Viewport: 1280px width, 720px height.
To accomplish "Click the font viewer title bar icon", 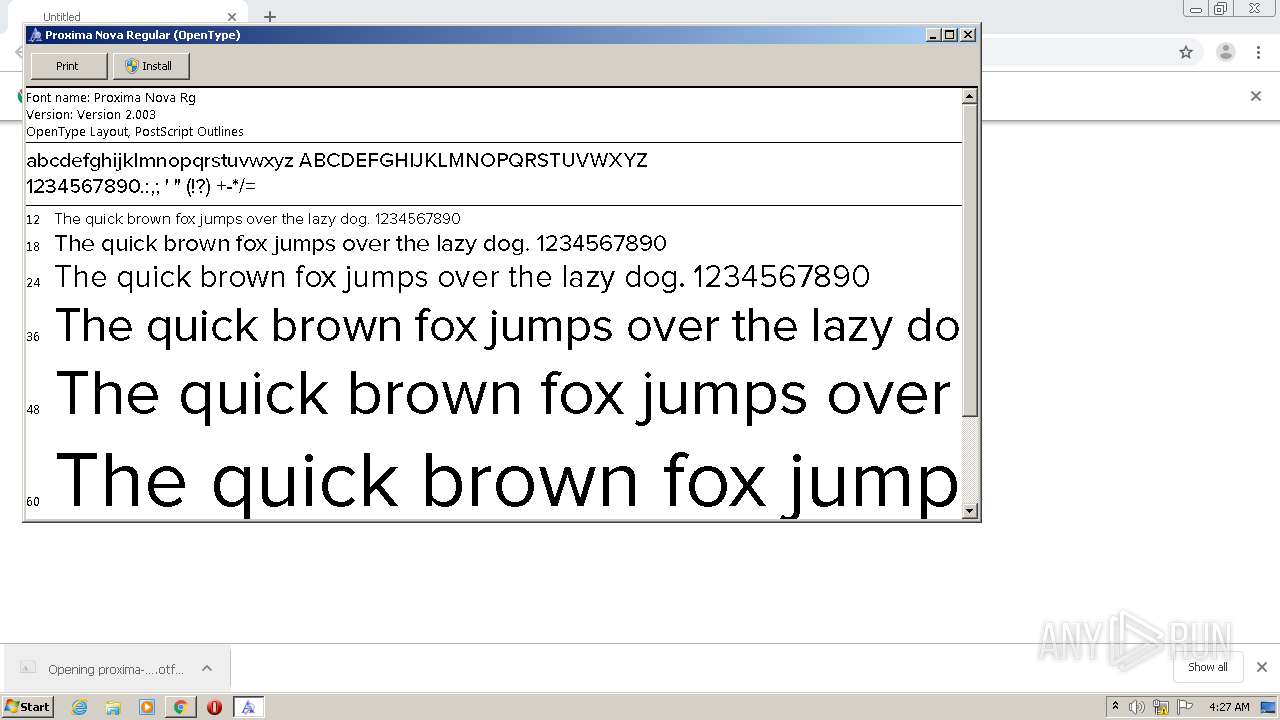I will point(35,35).
